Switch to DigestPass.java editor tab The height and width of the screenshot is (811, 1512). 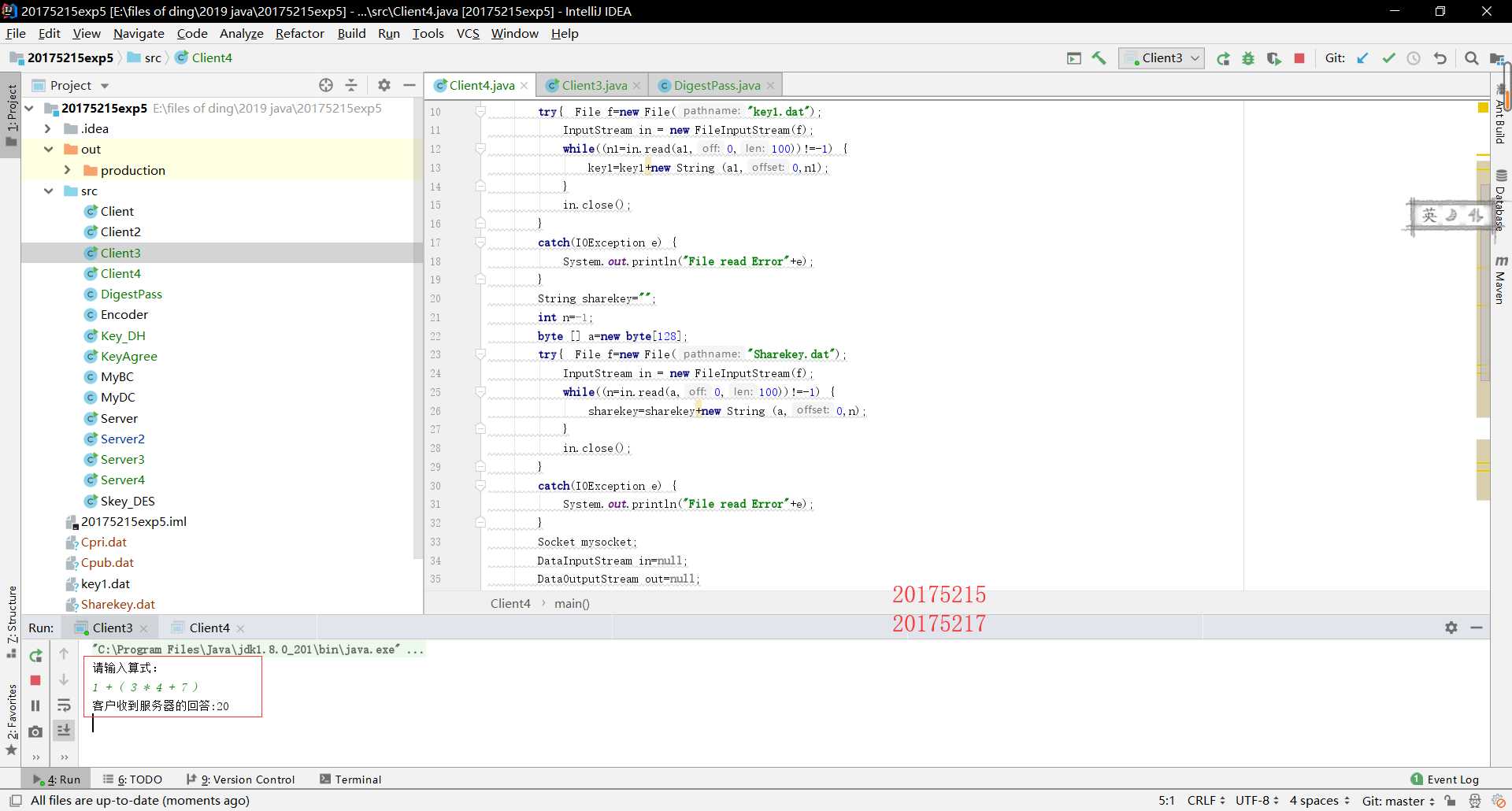[717, 85]
